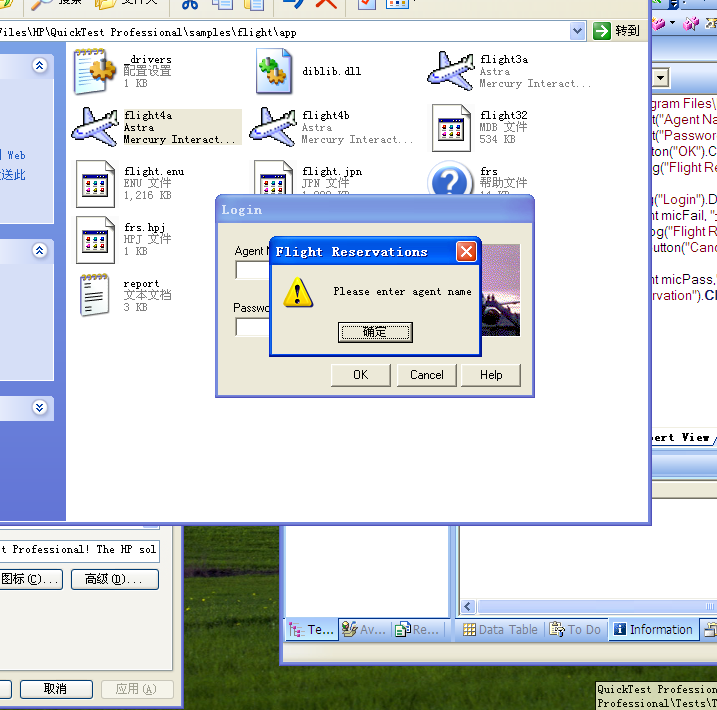The width and height of the screenshot is (717, 710).
Task: Click the Cut scissors icon in Explorer toolbar
Action: point(190,5)
